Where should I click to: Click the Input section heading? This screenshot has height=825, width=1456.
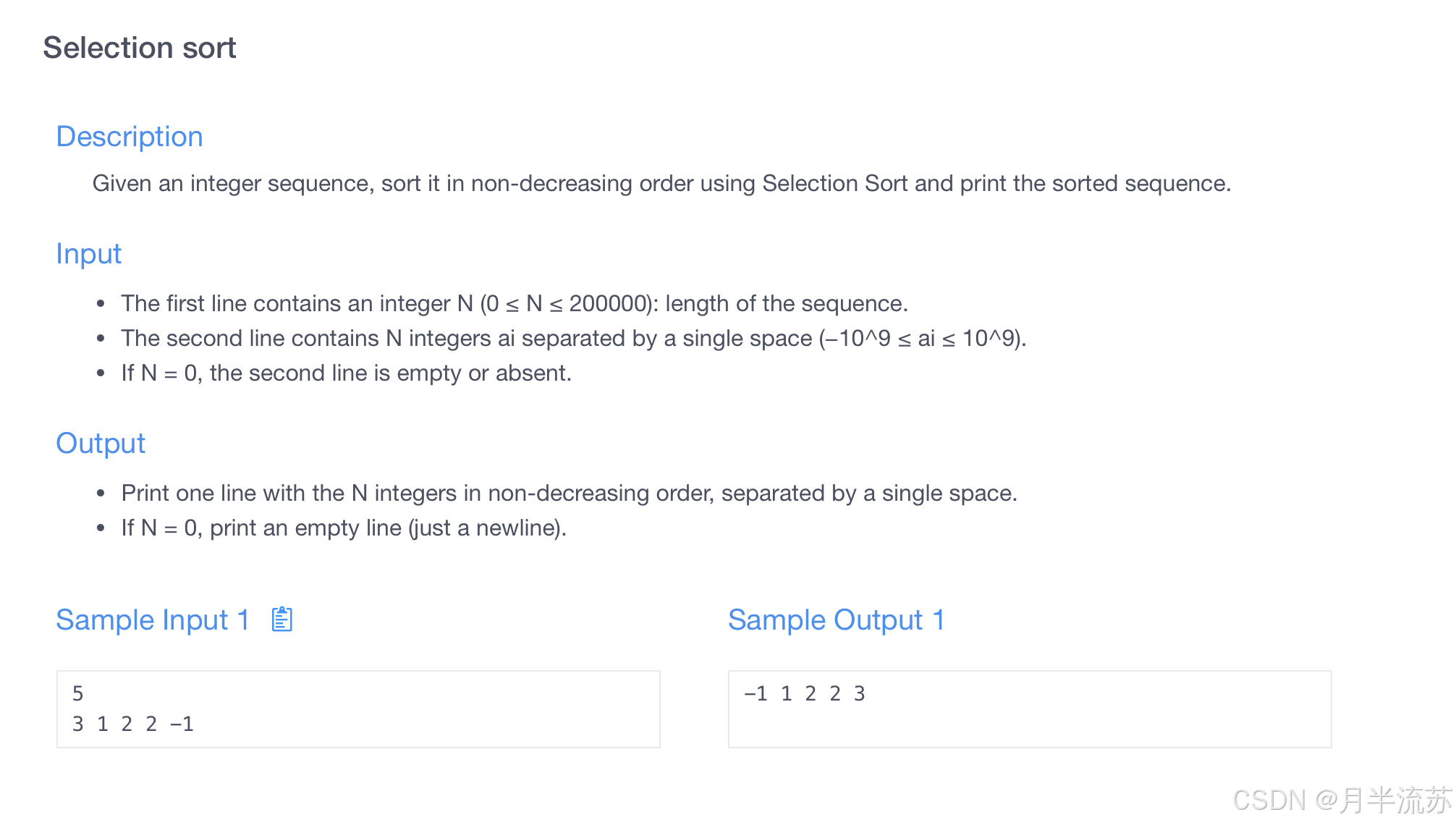click(89, 254)
